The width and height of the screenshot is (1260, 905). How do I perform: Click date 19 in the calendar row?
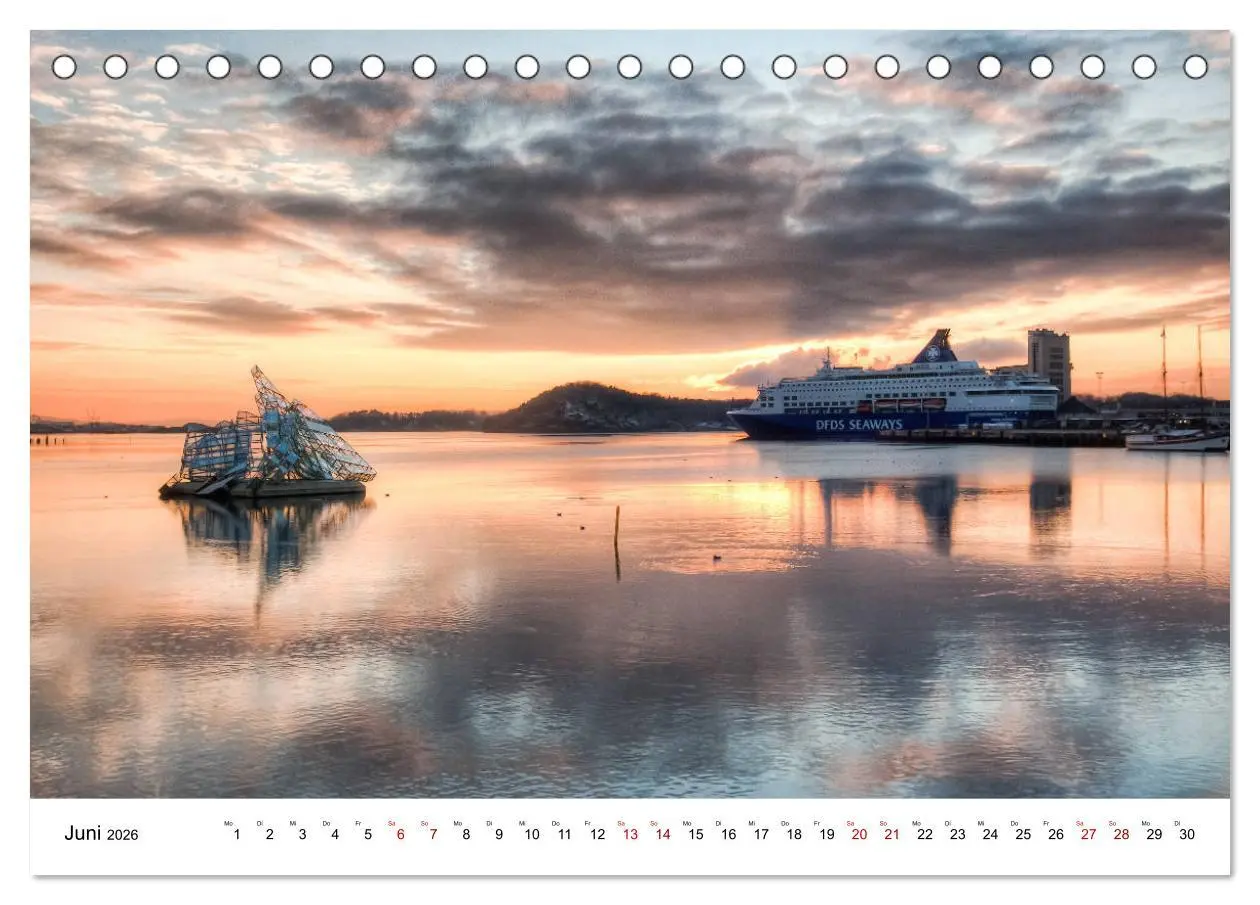click(x=826, y=834)
